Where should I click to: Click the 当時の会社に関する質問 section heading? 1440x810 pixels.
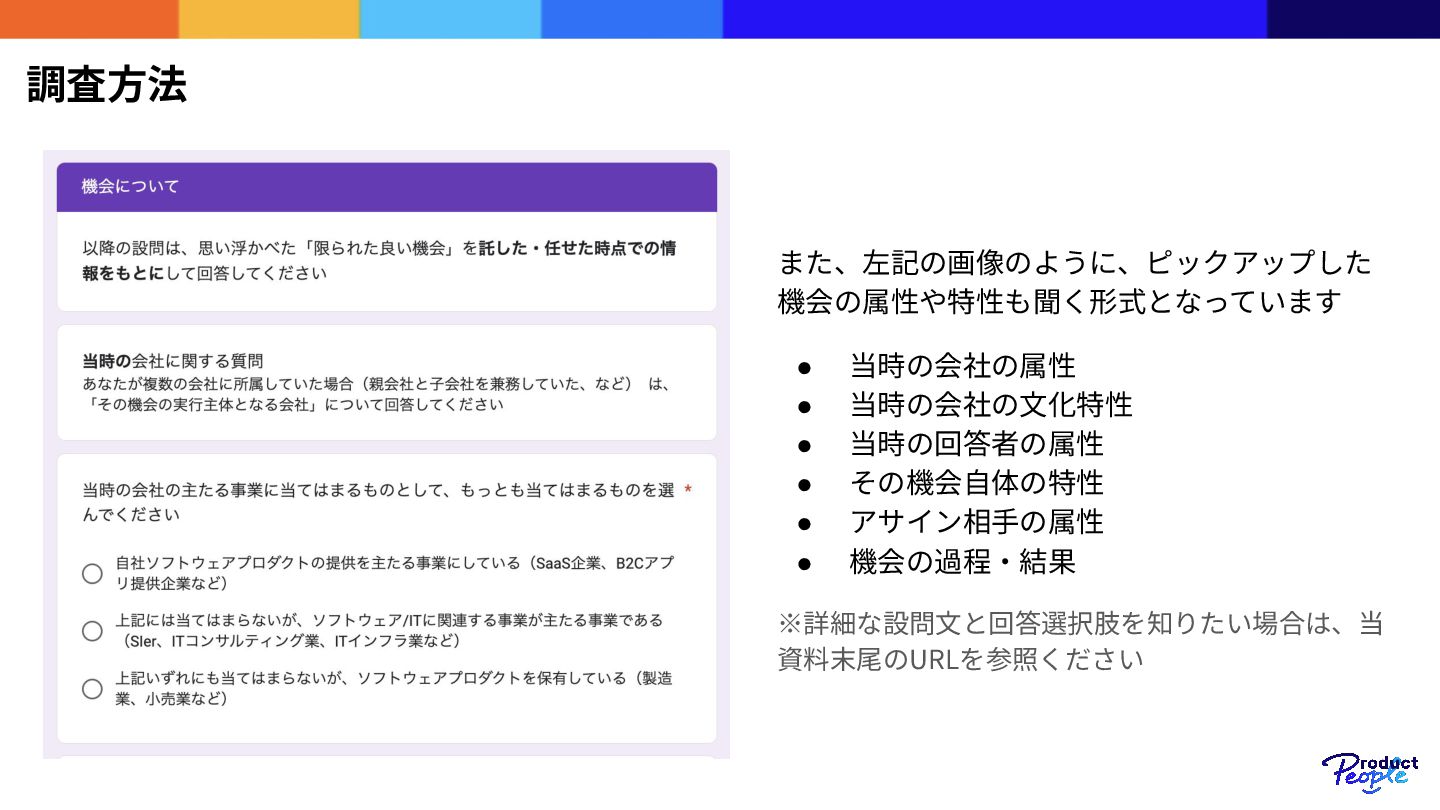pos(172,361)
